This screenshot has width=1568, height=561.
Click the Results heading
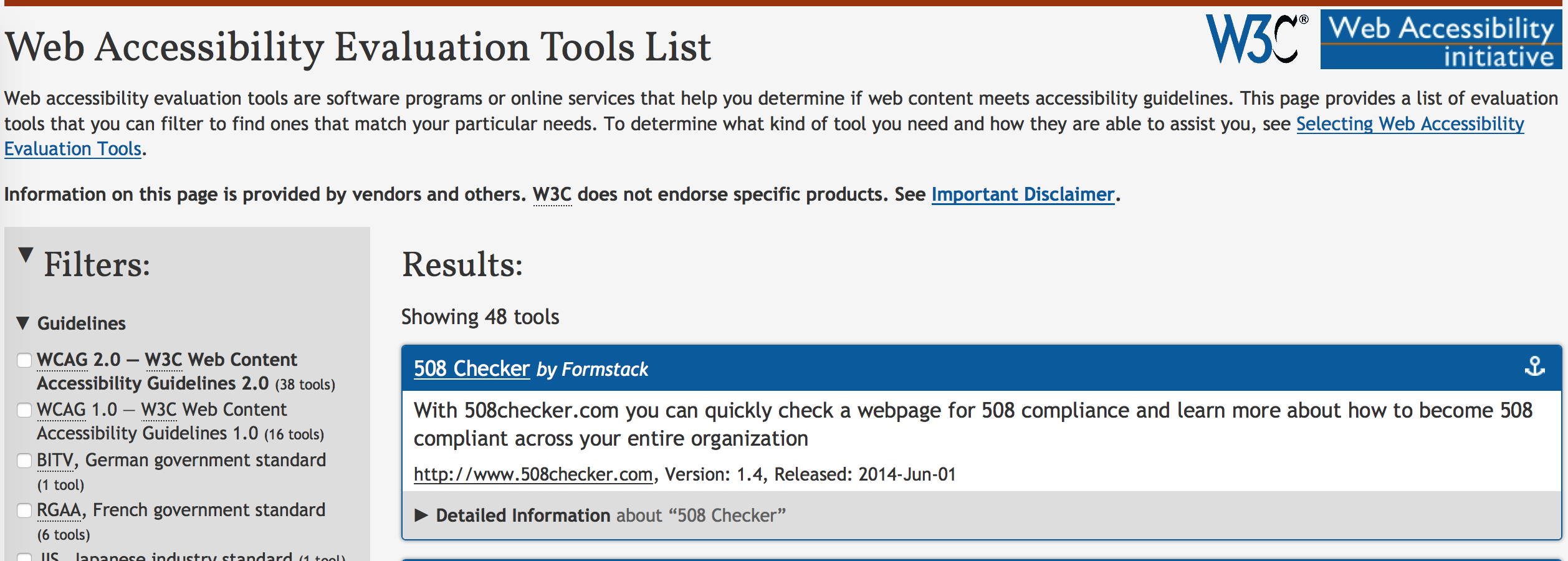[462, 264]
